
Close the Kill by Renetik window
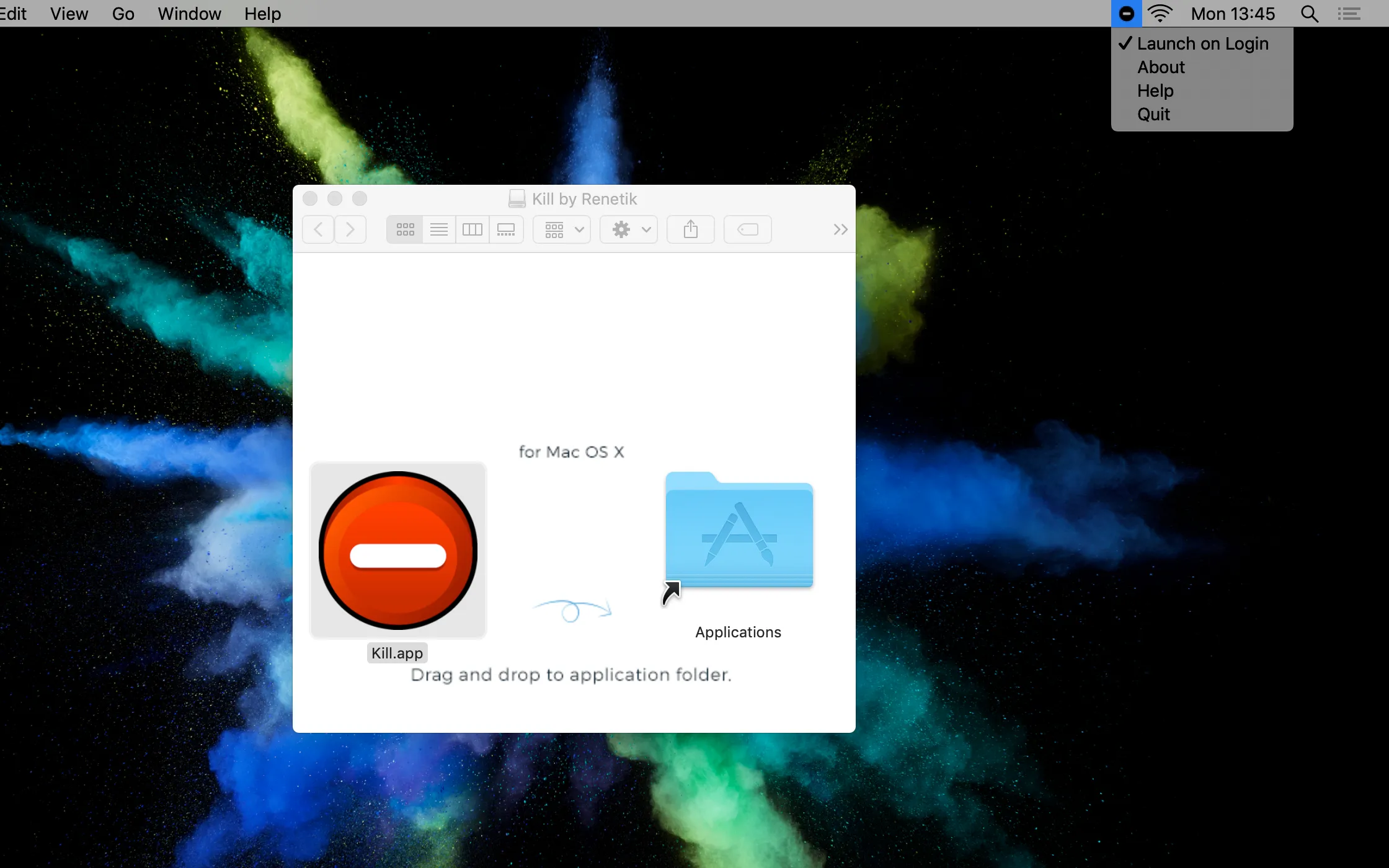coord(310,198)
